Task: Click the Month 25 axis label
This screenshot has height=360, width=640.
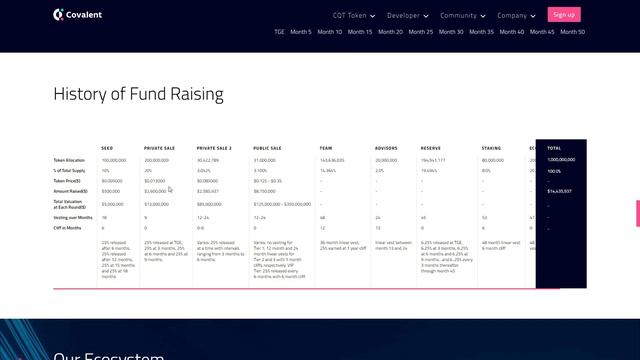Action: [x=421, y=32]
